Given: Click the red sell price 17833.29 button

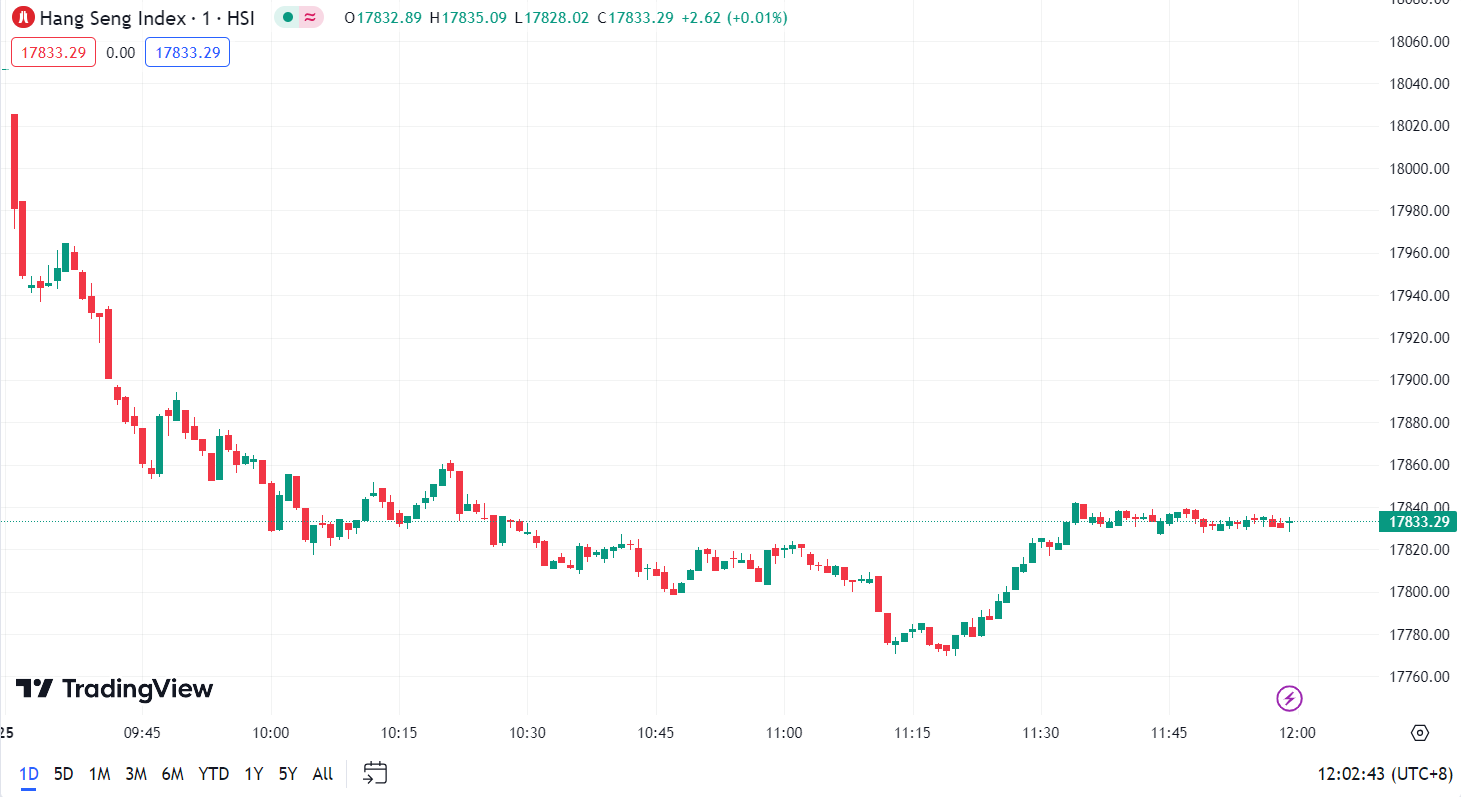Looking at the screenshot, I should click(x=53, y=52).
